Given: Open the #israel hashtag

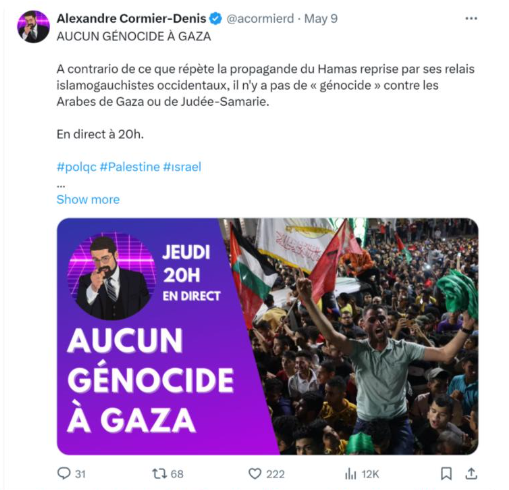Looking at the screenshot, I should click(182, 167).
